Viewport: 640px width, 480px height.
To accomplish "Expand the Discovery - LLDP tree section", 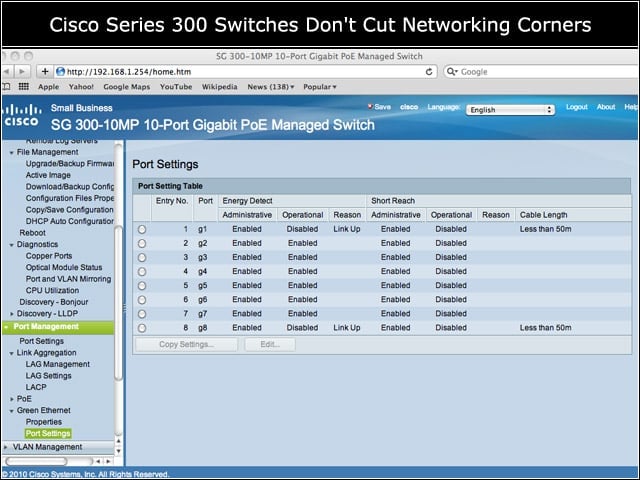I will [x=11, y=314].
